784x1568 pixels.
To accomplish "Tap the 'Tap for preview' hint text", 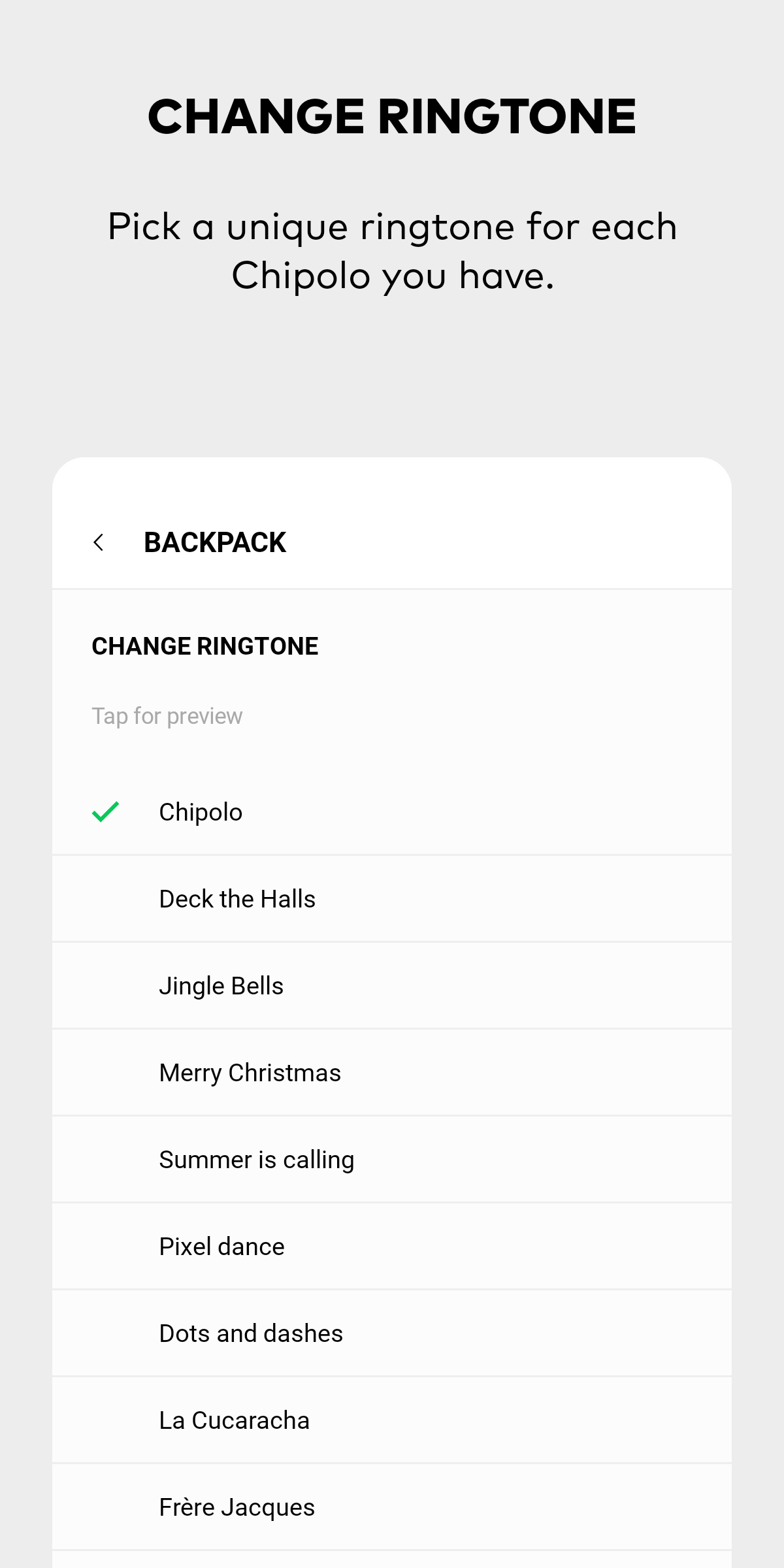I will [x=167, y=716].
